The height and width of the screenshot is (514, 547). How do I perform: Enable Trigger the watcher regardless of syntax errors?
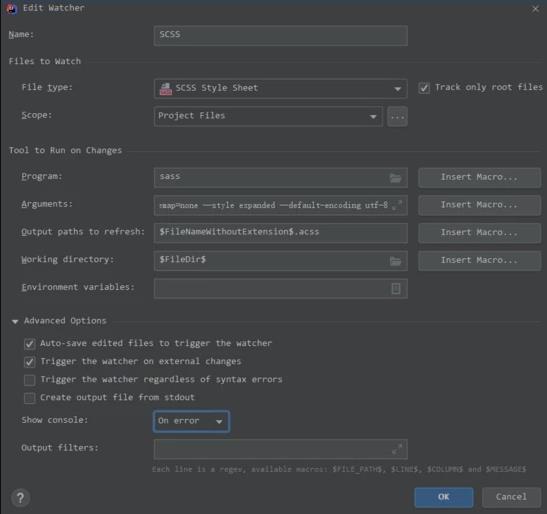[30, 380]
